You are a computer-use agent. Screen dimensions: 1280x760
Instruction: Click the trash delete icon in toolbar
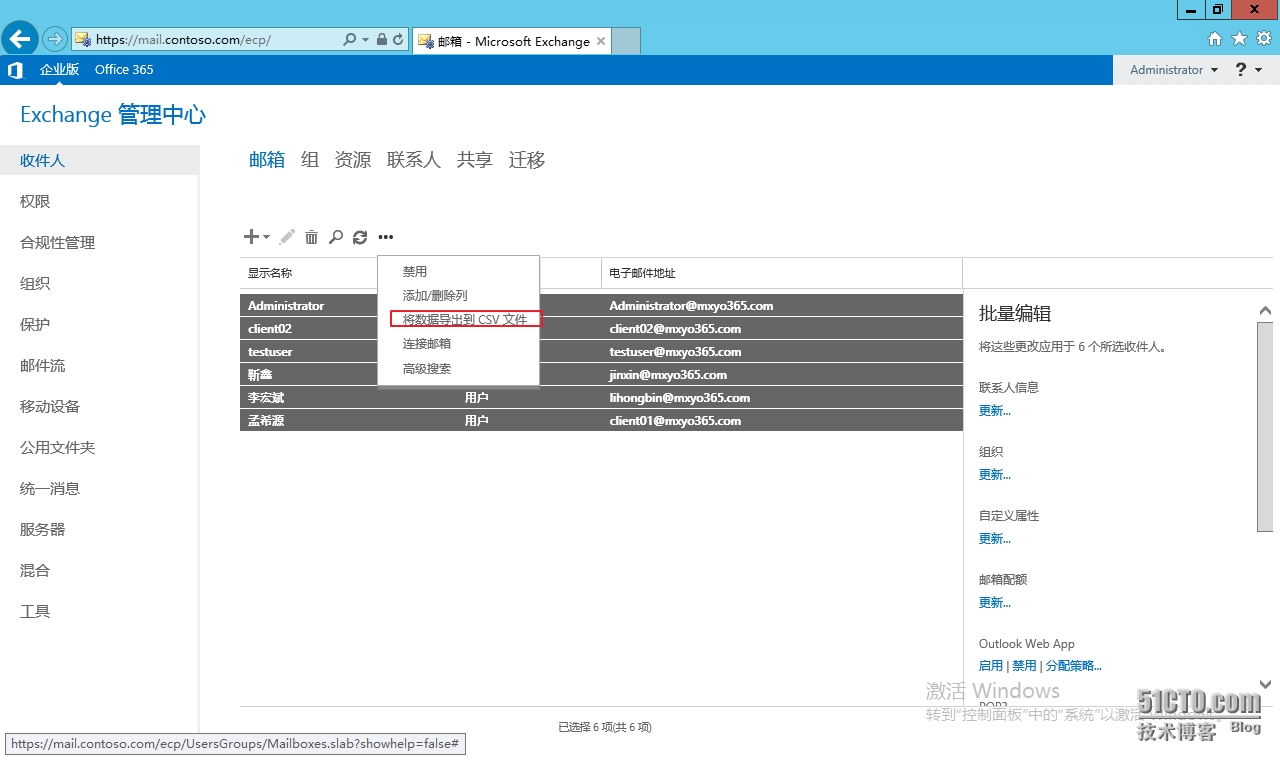(312, 237)
